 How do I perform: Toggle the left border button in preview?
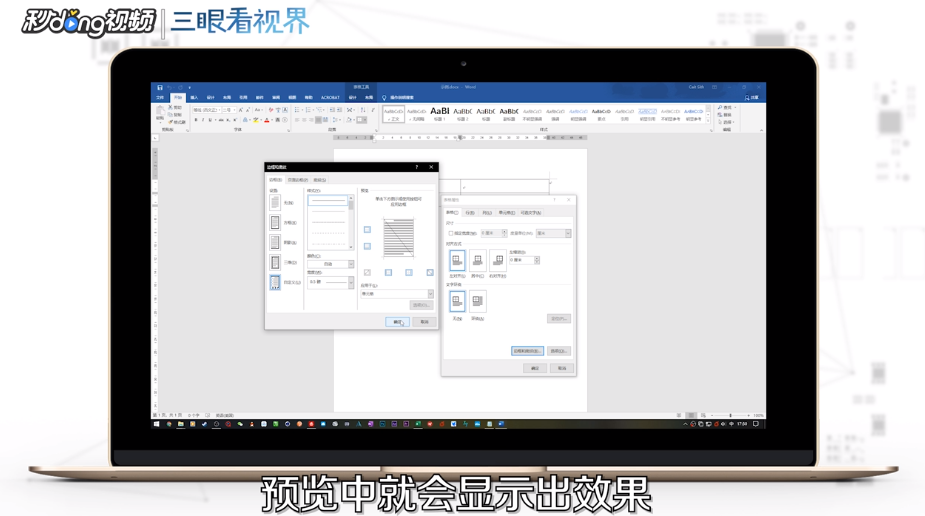(388, 272)
